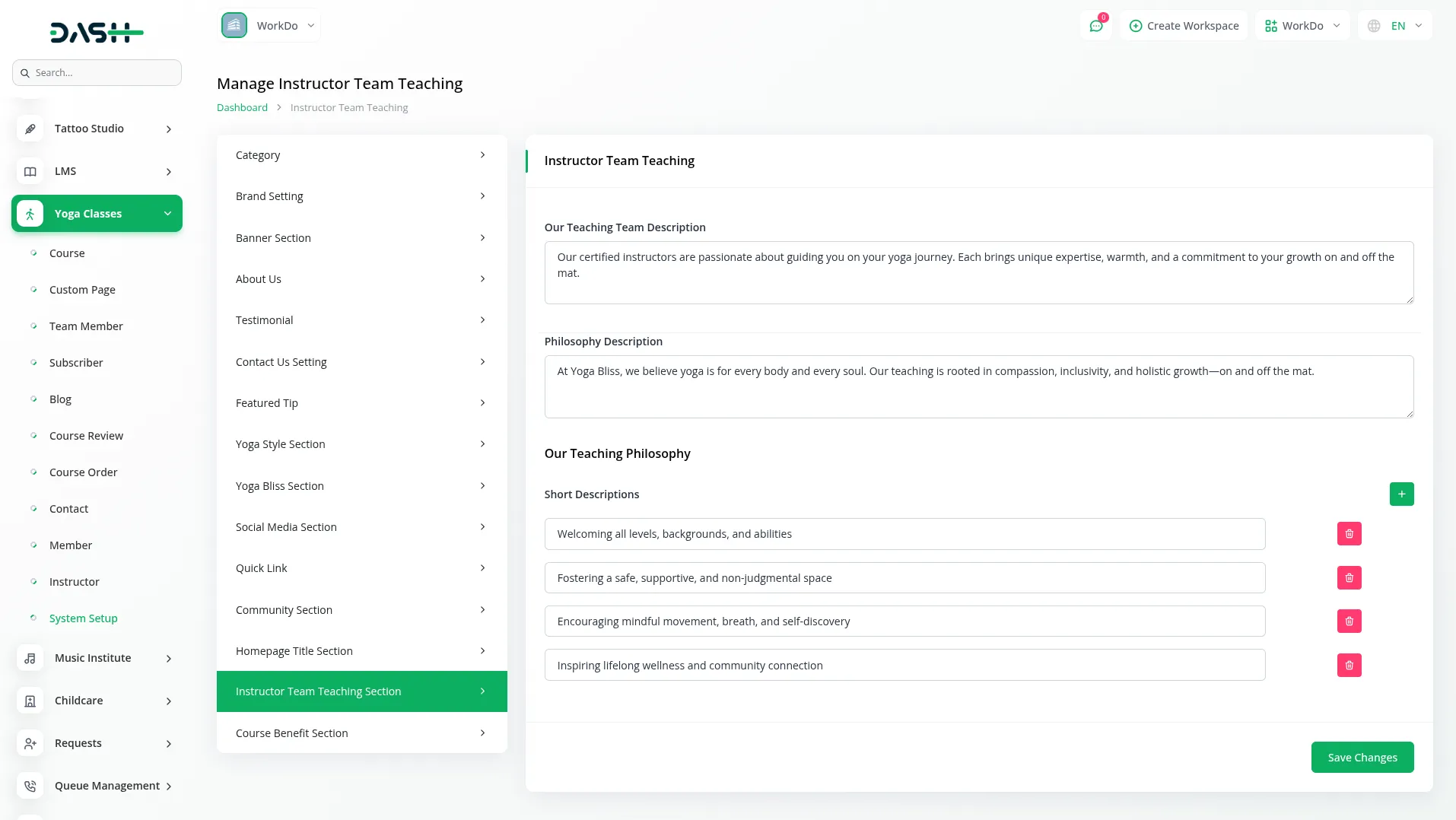Click Create Workspace button
This screenshot has width=1456, height=820.
(x=1184, y=26)
